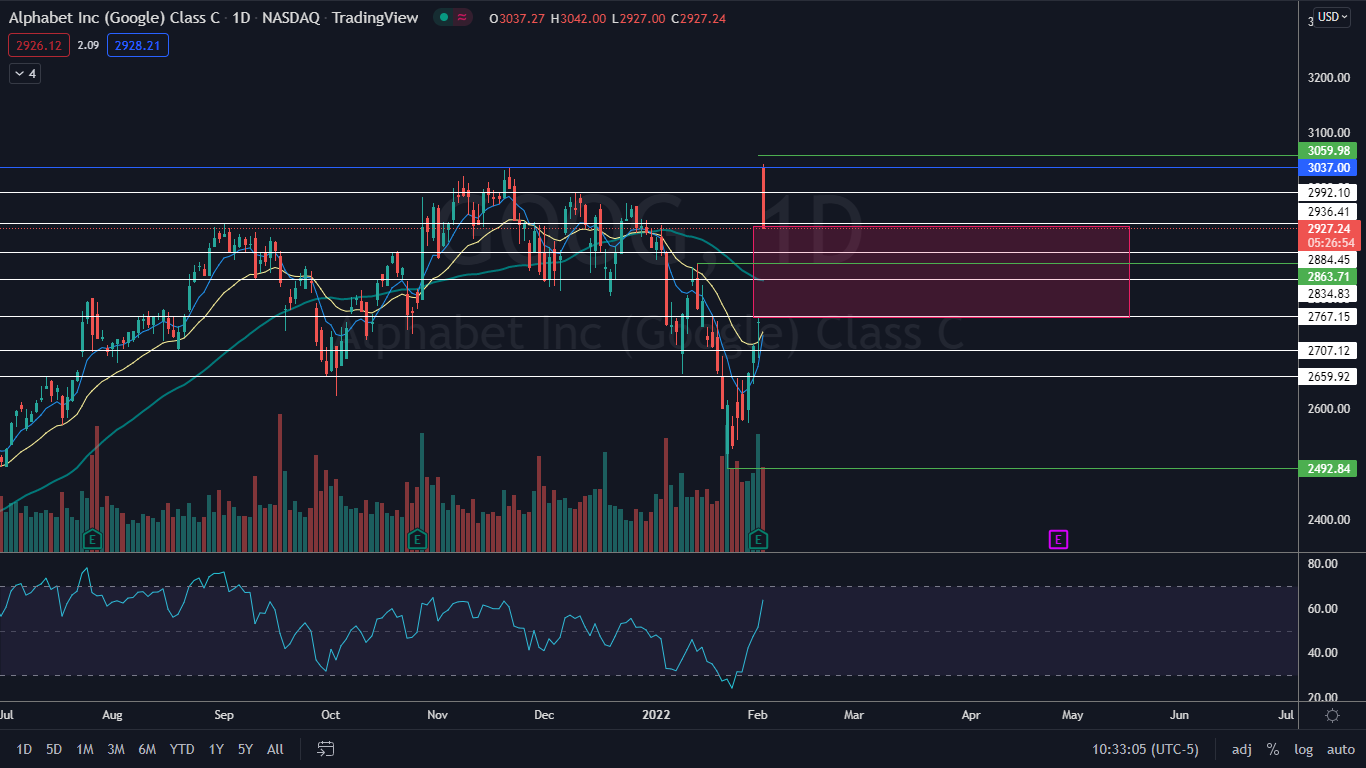
Task: Select the 1Y time range
Action: 216,749
